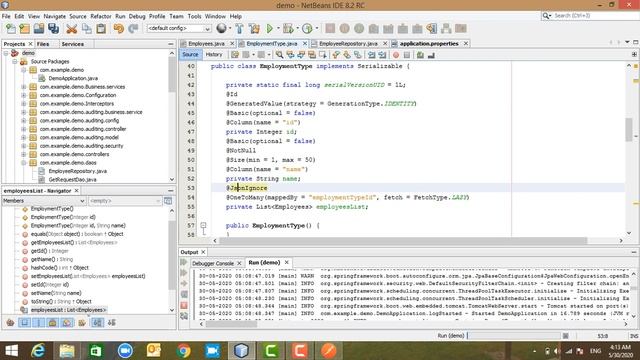Open File Explorer from taskbar

pos(67,351)
